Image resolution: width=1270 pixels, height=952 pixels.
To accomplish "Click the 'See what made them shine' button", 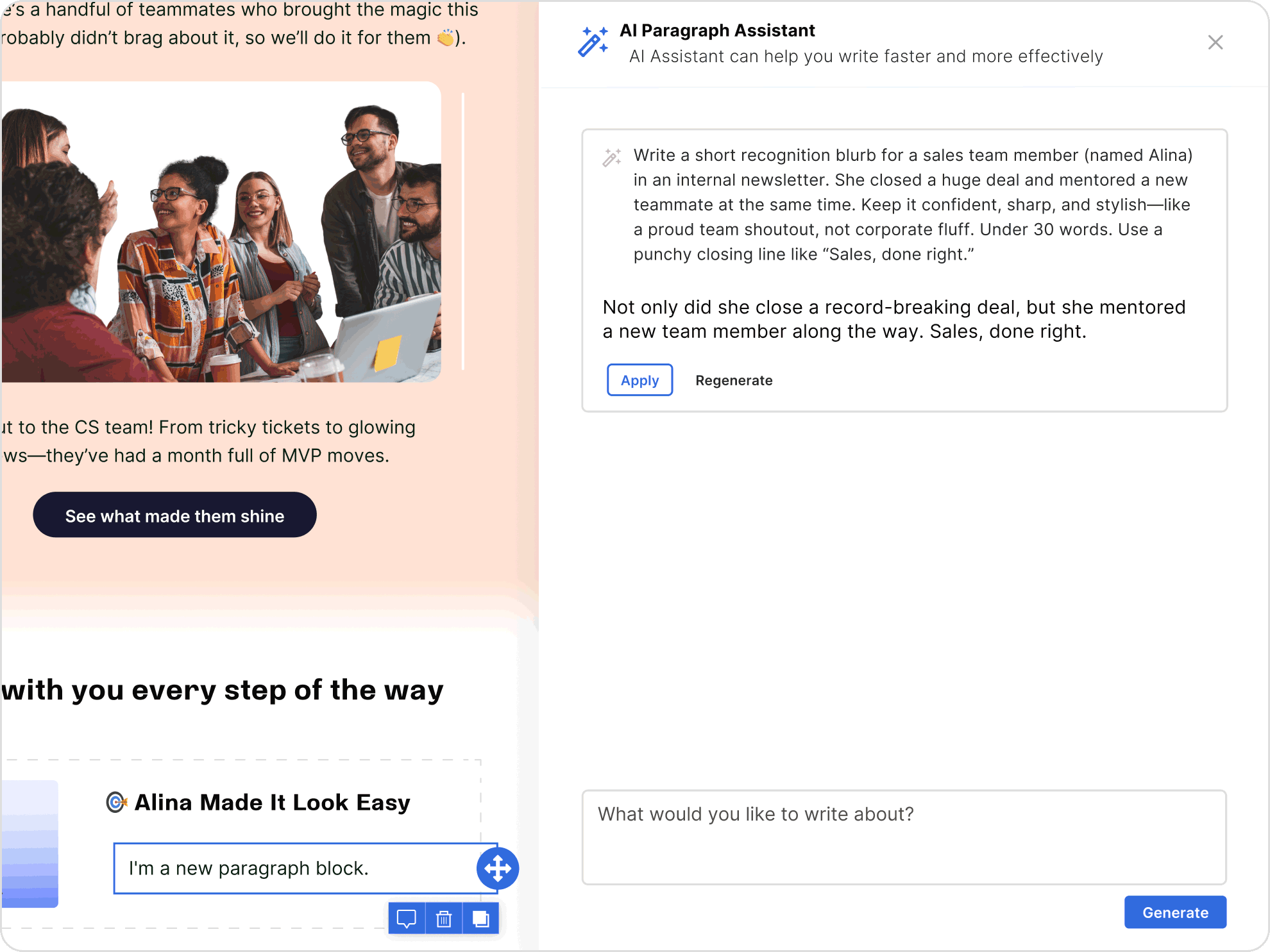I will 174,515.
